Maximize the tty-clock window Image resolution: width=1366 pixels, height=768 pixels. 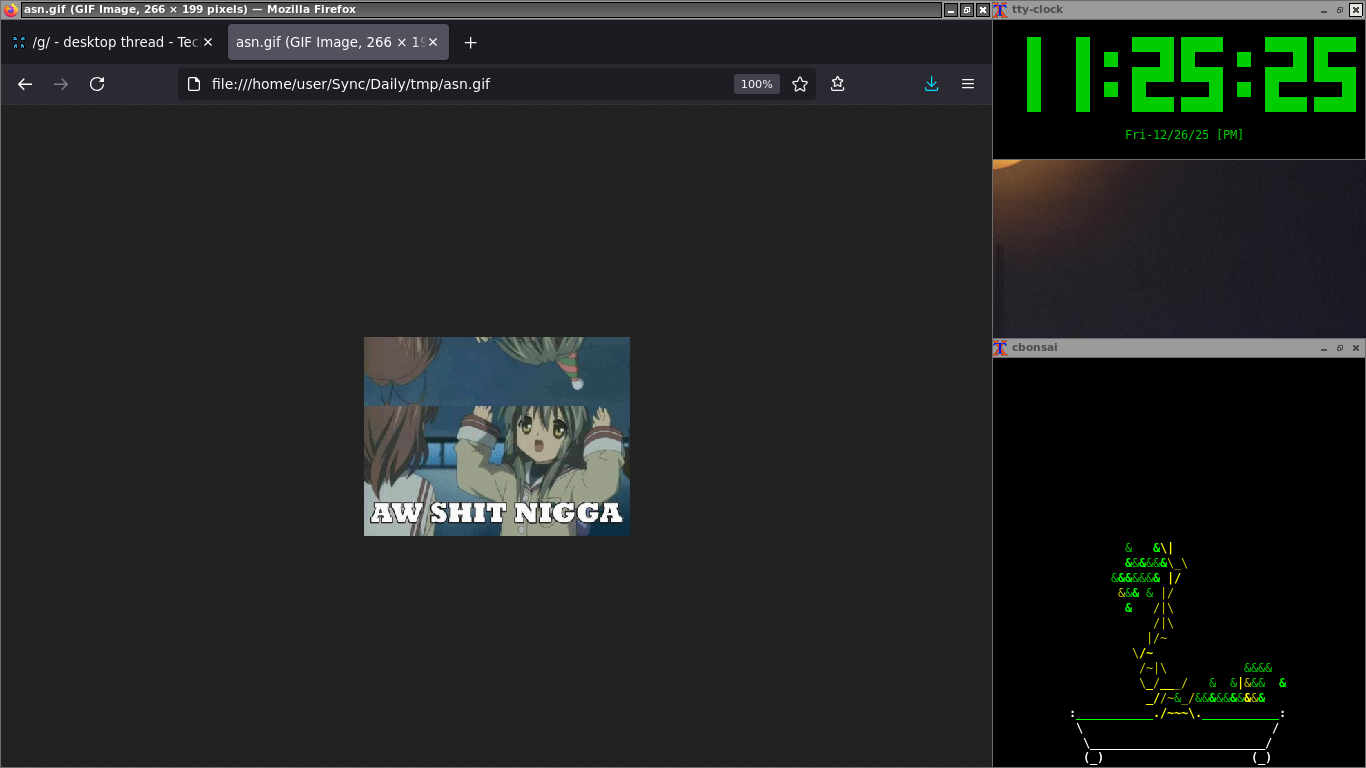[1340, 10]
